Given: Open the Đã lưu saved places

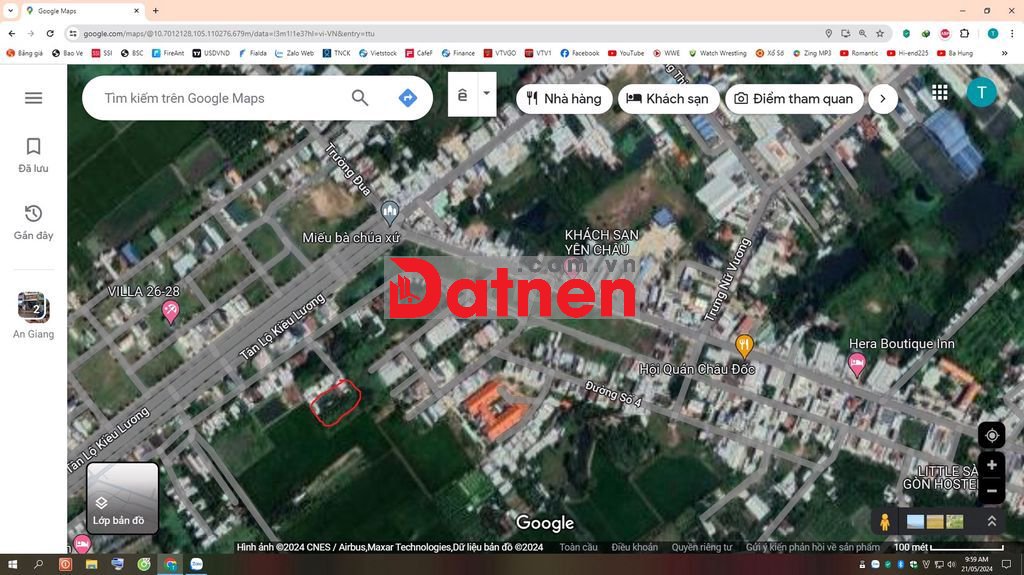Looking at the screenshot, I should tap(33, 155).
